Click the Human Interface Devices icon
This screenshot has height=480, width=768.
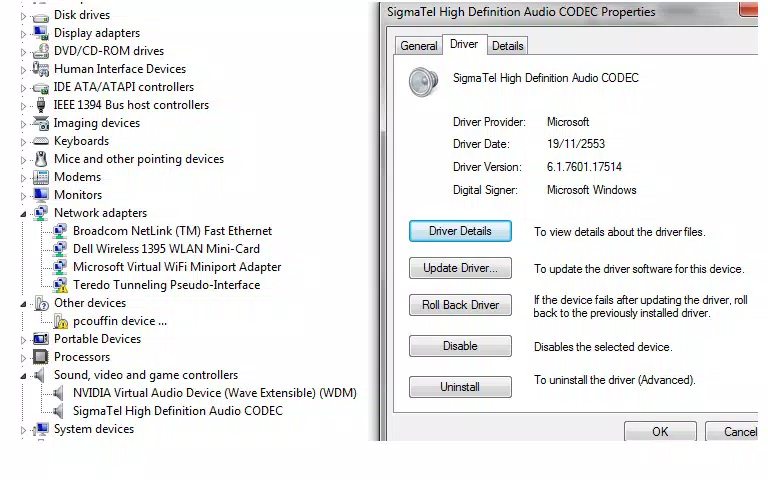point(41,69)
